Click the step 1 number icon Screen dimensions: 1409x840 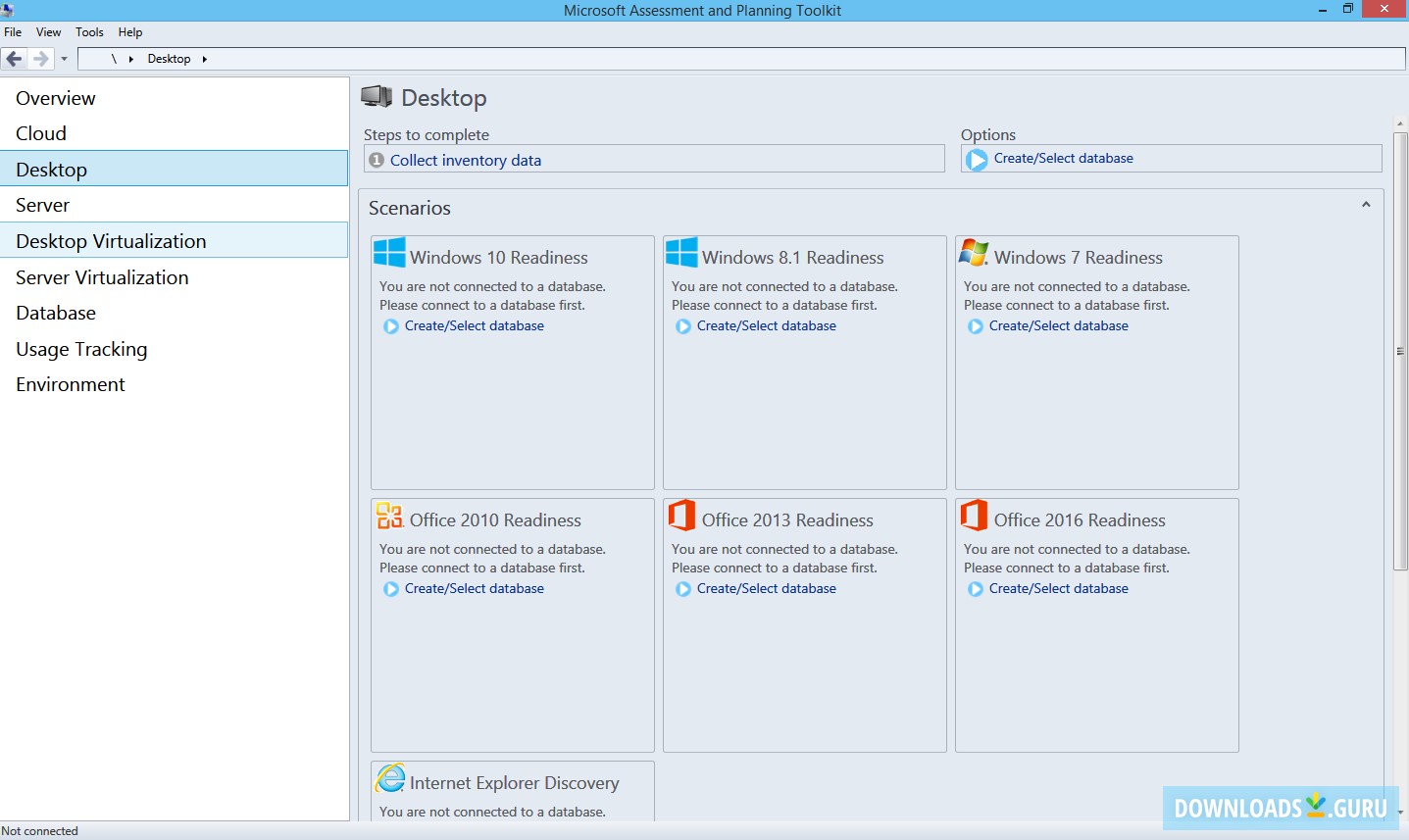[377, 160]
